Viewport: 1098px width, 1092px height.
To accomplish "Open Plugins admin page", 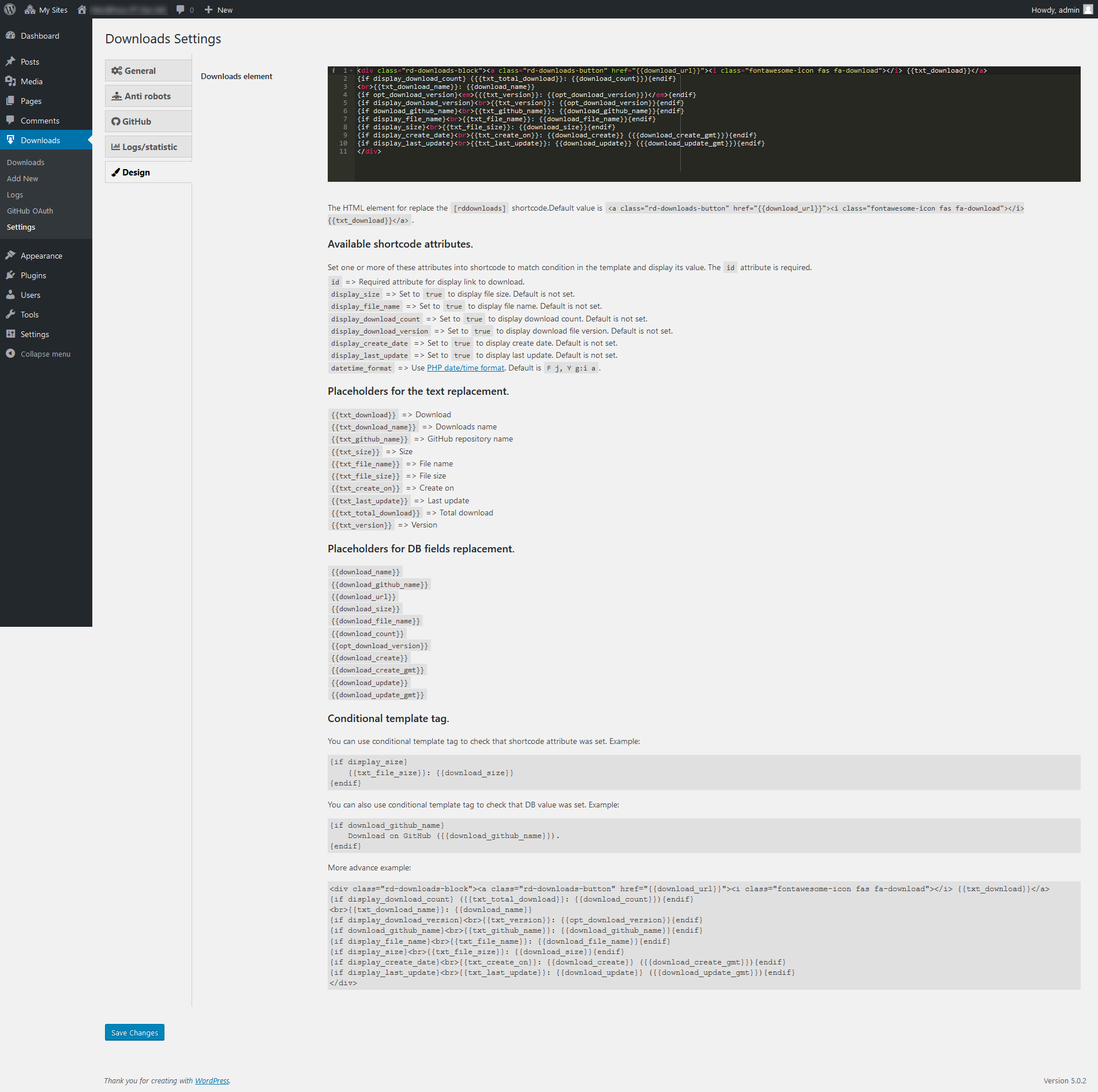I will [x=46, y=275].
